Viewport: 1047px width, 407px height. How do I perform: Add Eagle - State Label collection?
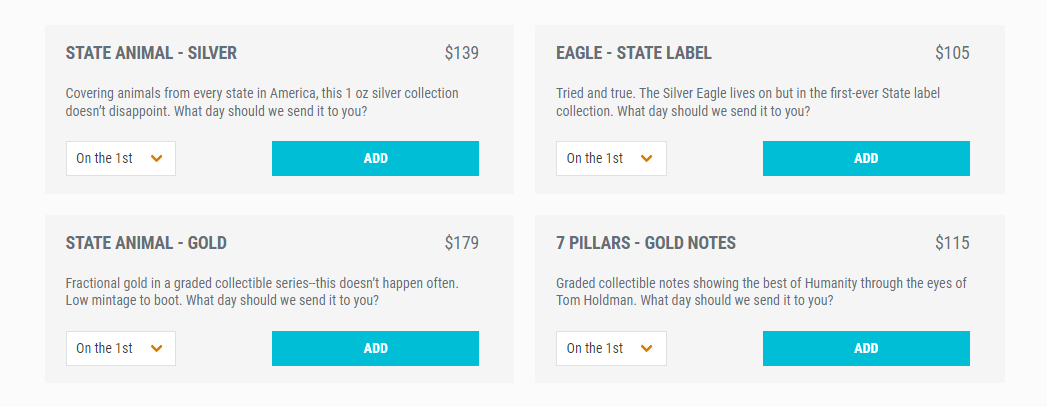tap(866, 158)
